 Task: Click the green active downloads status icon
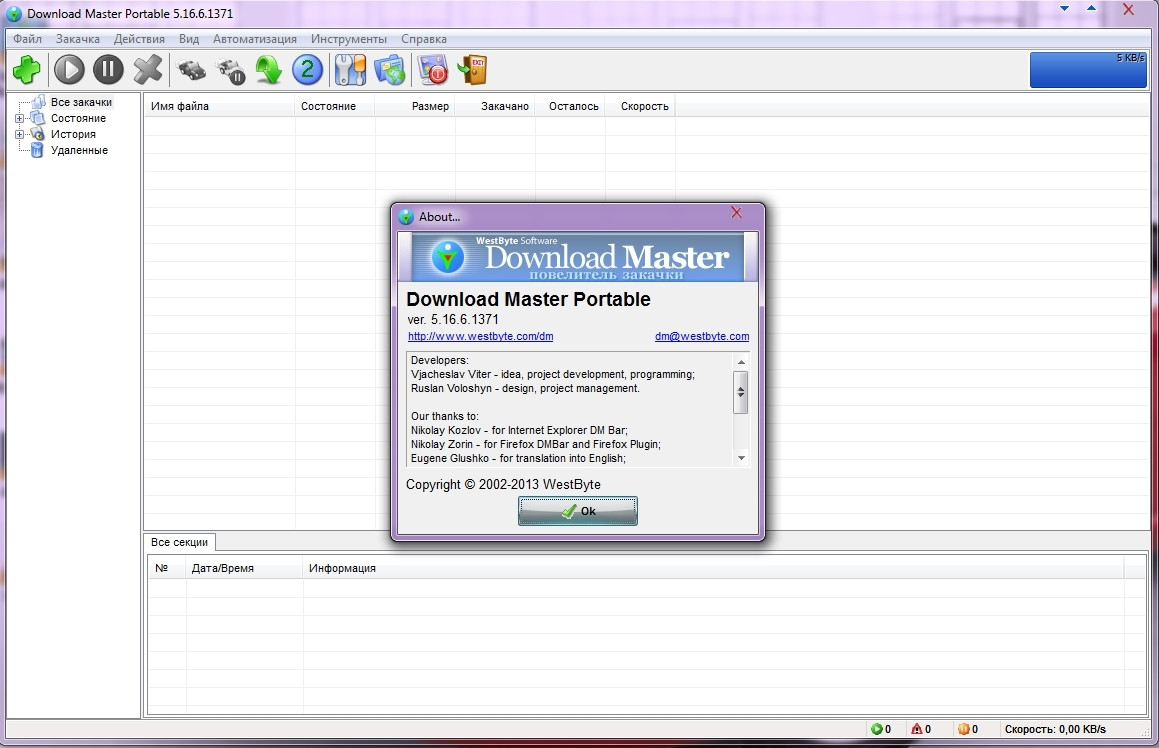pos(877,729)
